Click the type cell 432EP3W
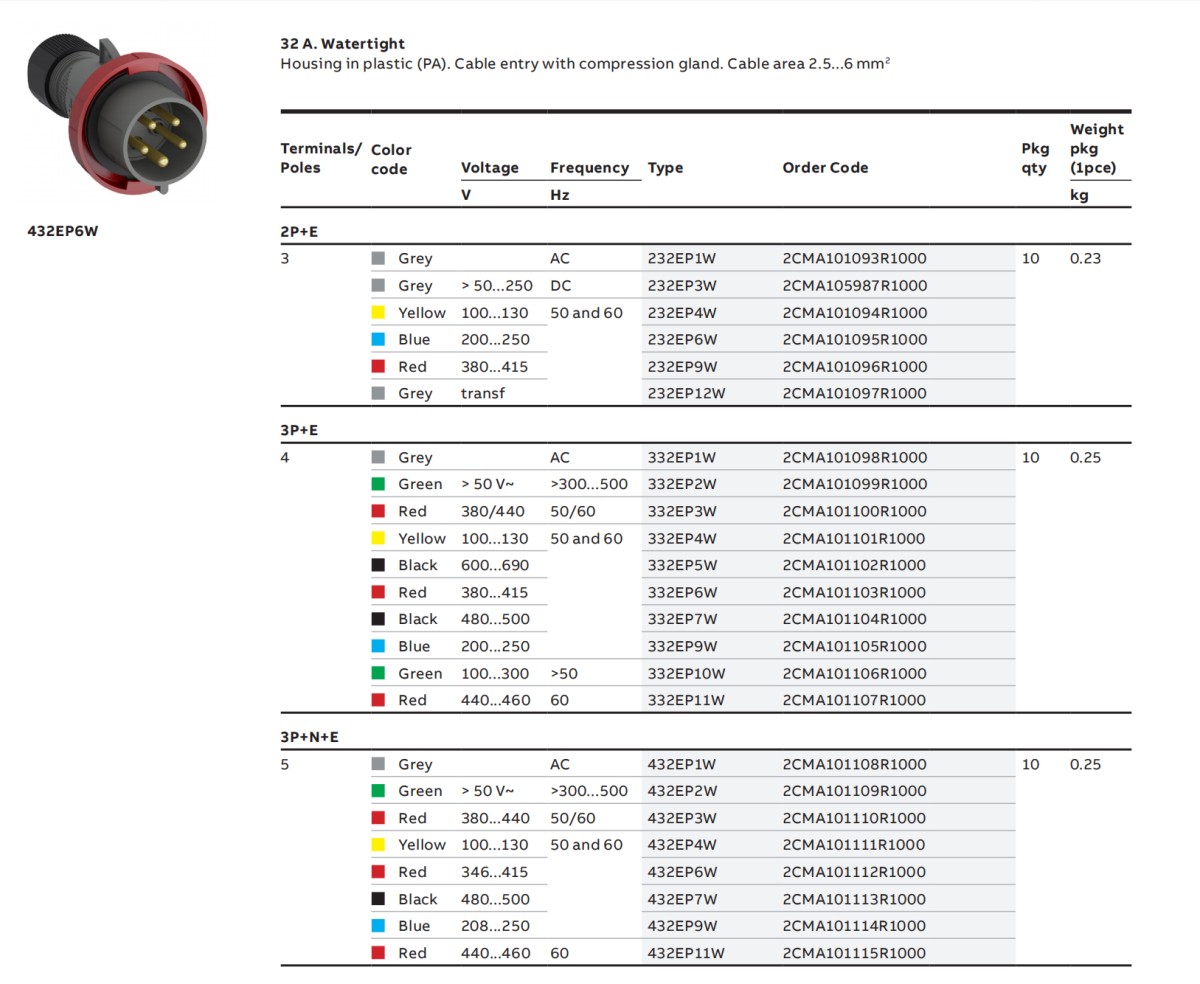 pyautogui.click(x=682, y=818)
